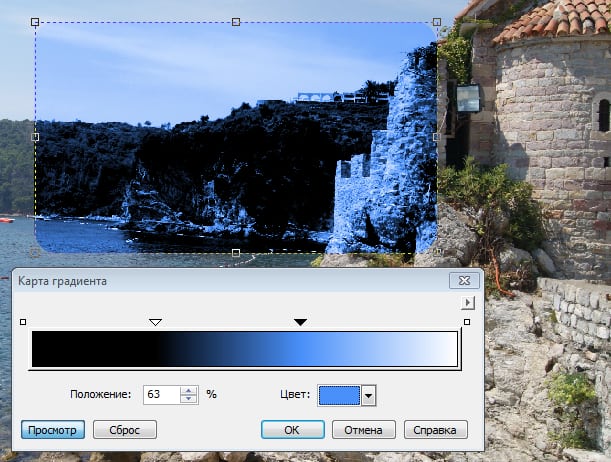This screenshot has height=462, width=611.
Task: Focus the Положение percentage input field
Action: pyautogui.click(x=161, y=394)
